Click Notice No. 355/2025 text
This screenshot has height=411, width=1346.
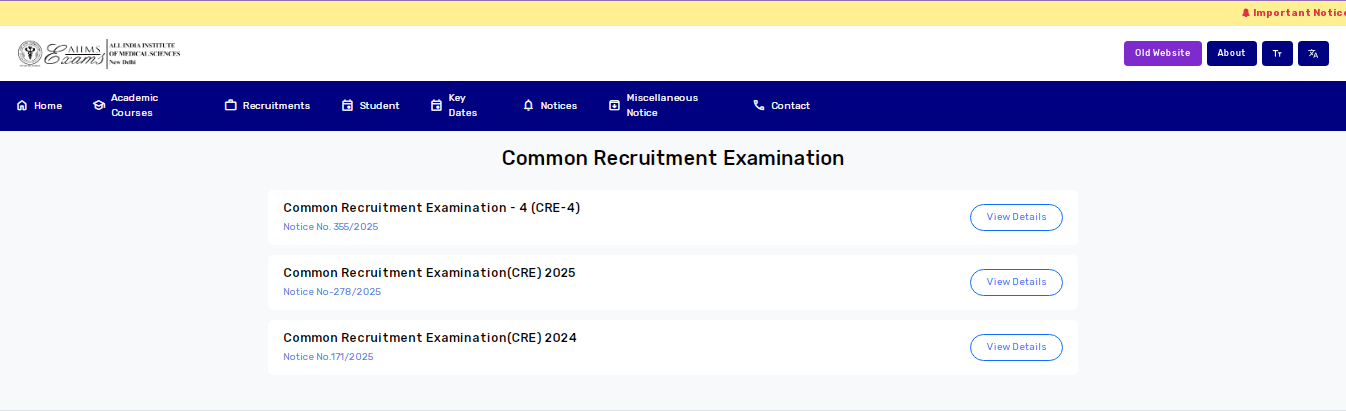click(331, 227)
